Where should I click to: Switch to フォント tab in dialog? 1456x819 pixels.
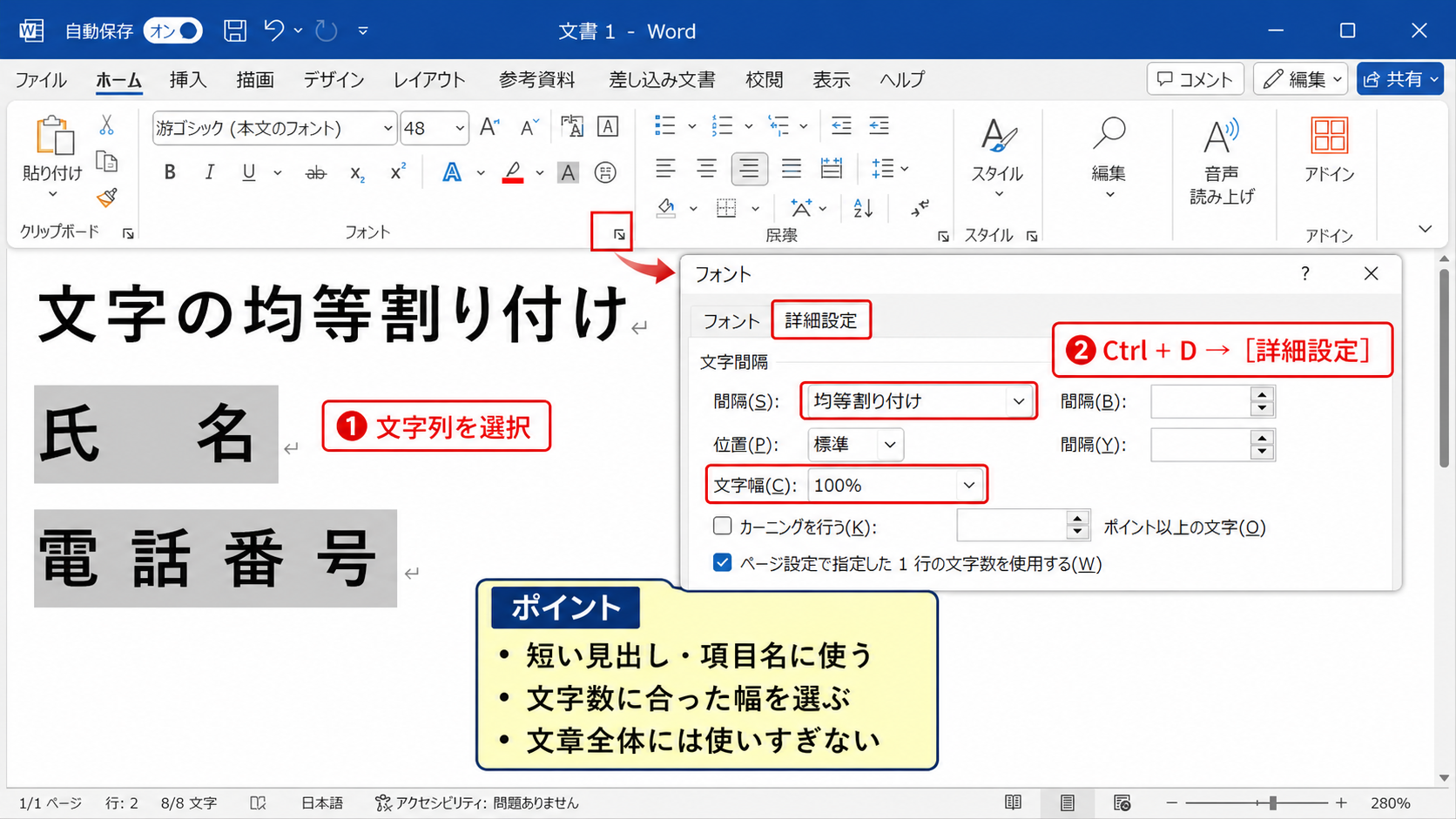point(731,321)
